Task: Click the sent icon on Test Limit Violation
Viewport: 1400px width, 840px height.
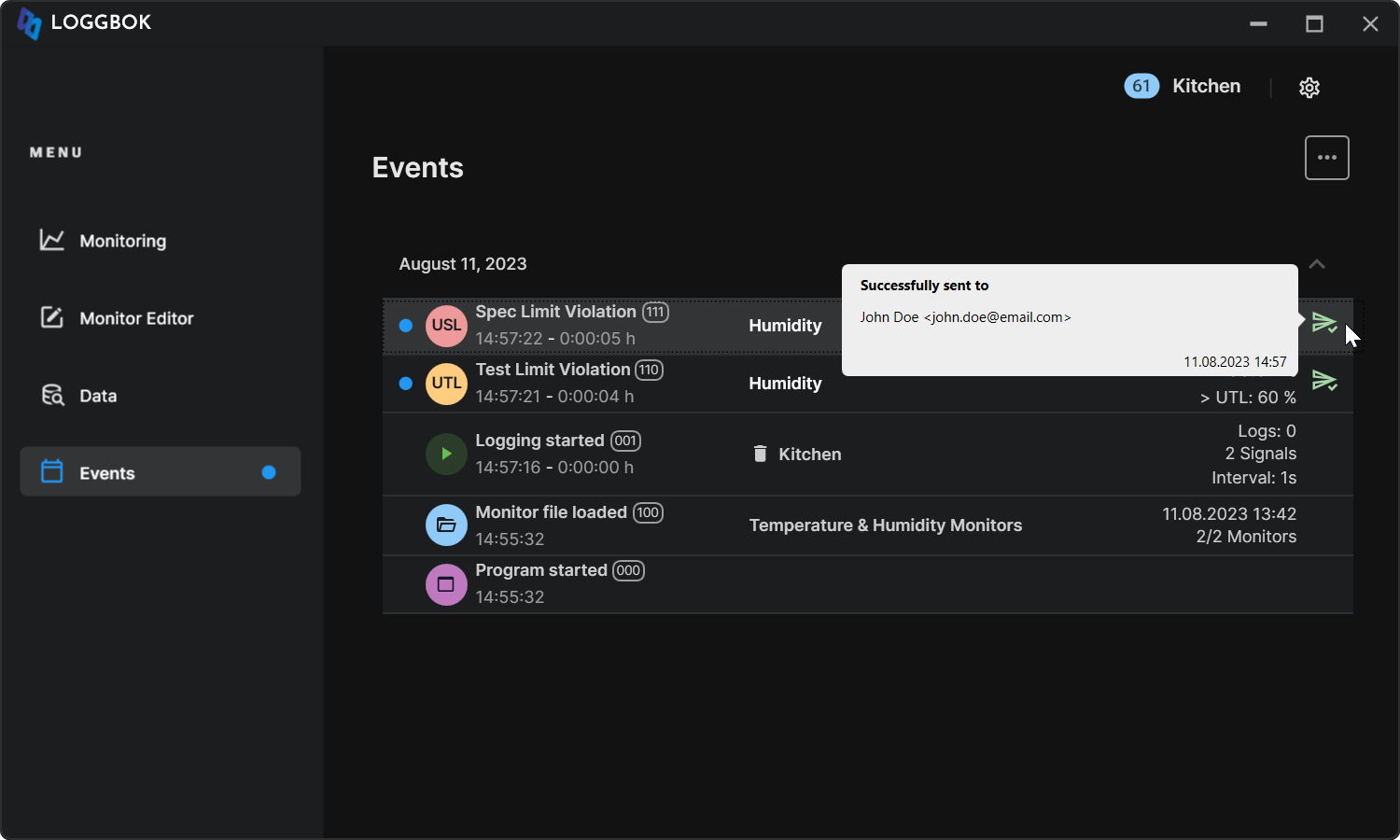Action: (1324, 381)
